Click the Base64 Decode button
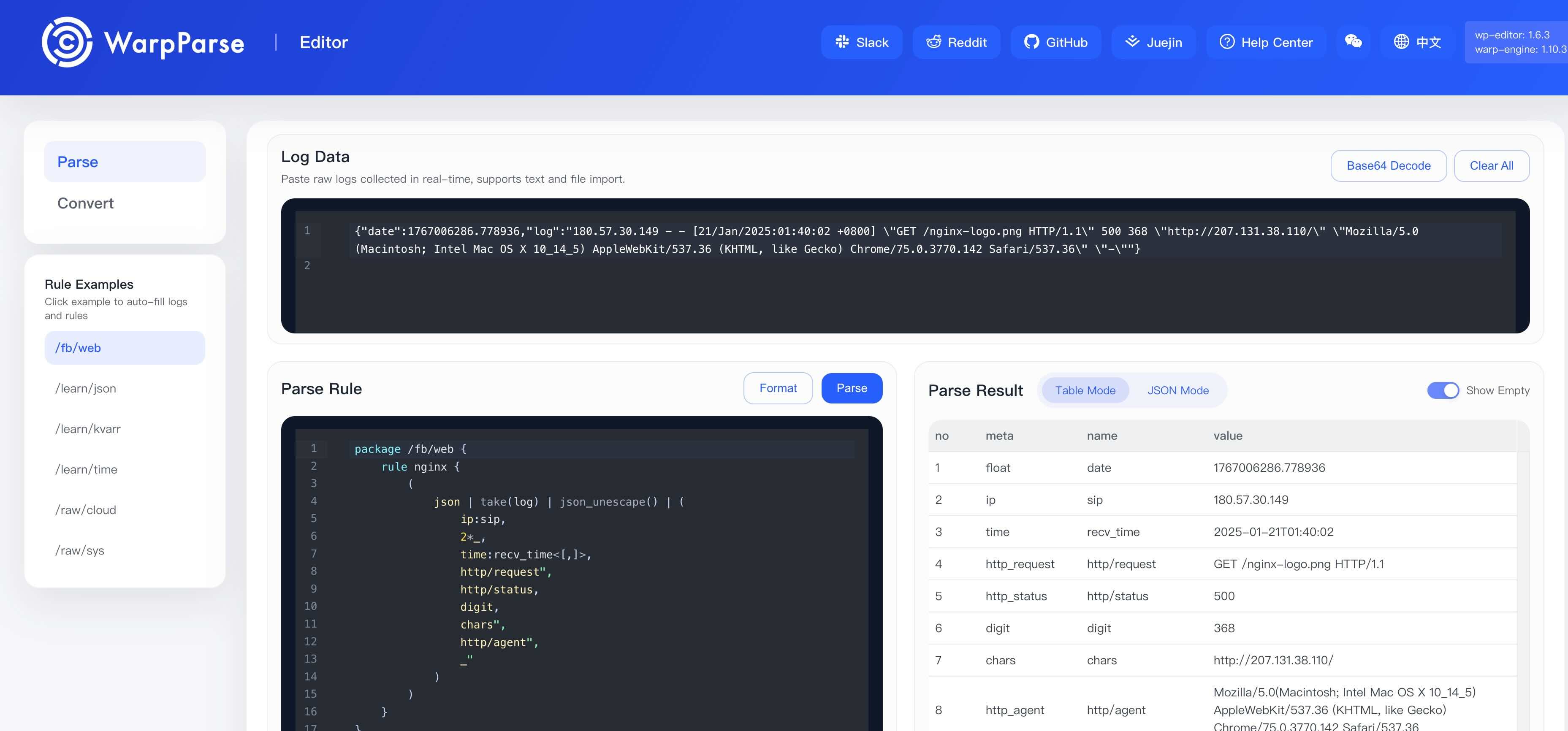Screen dimensions: 1568x731 (1389, 165)
